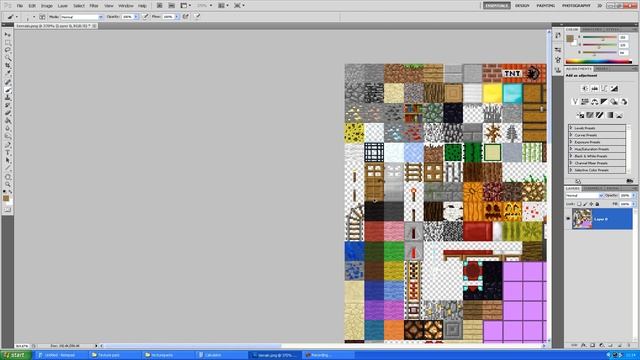The image size is (640, 360).
Task: Open the Flow slider arrow
Action: [x=176, y=17]
